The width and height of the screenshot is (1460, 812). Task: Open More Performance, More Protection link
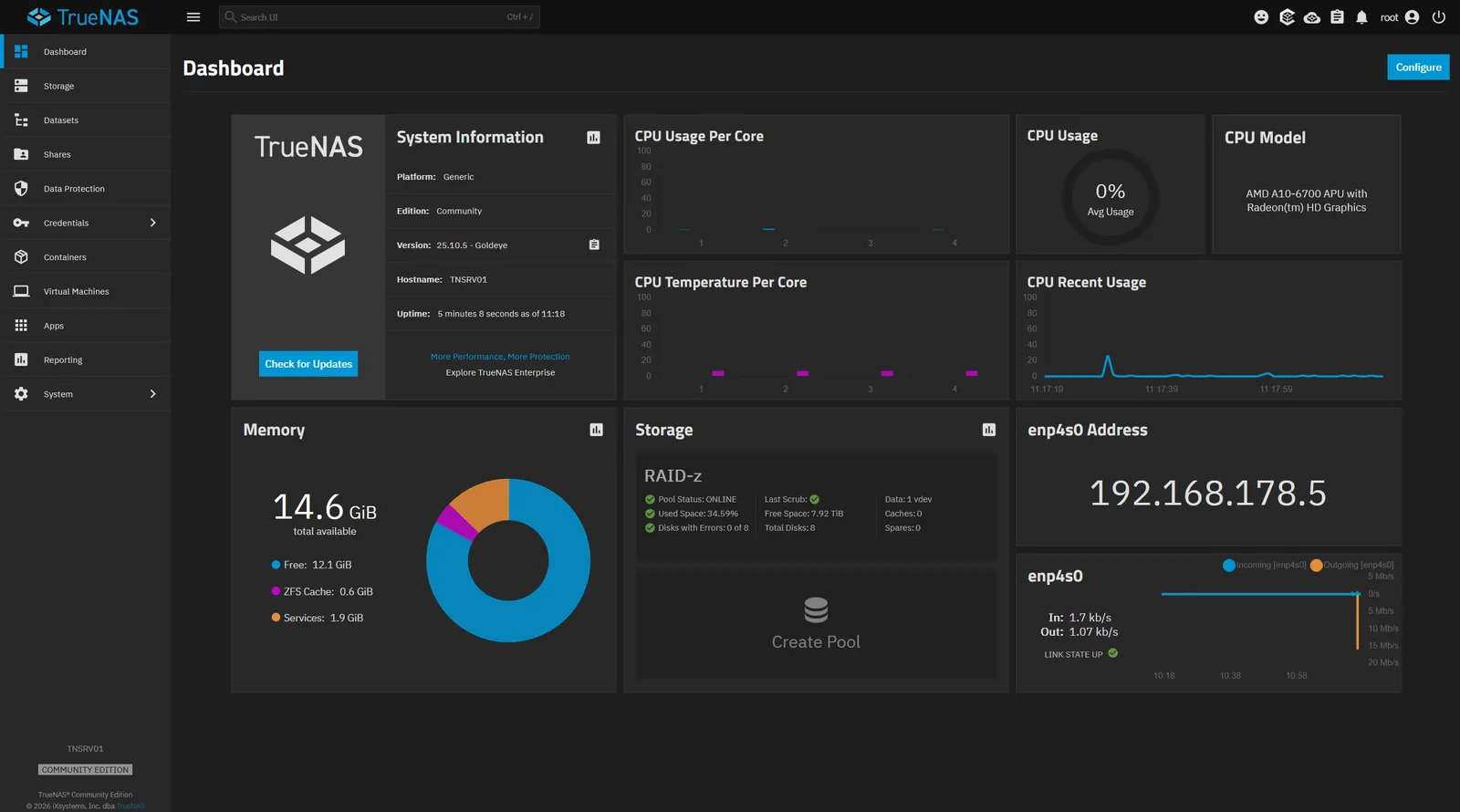coord(500,357)
